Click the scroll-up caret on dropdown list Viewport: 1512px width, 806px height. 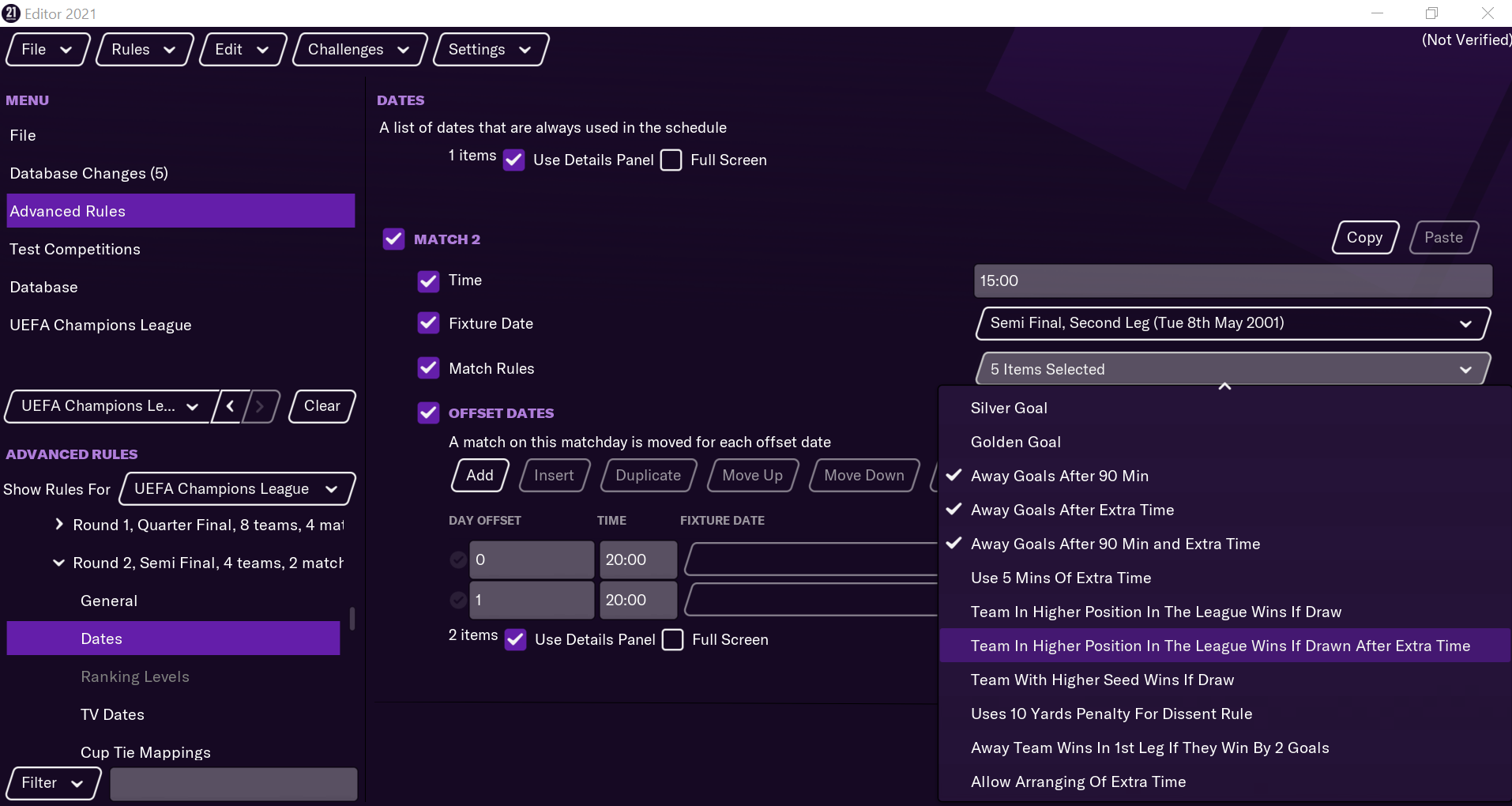coord(1224,386)
